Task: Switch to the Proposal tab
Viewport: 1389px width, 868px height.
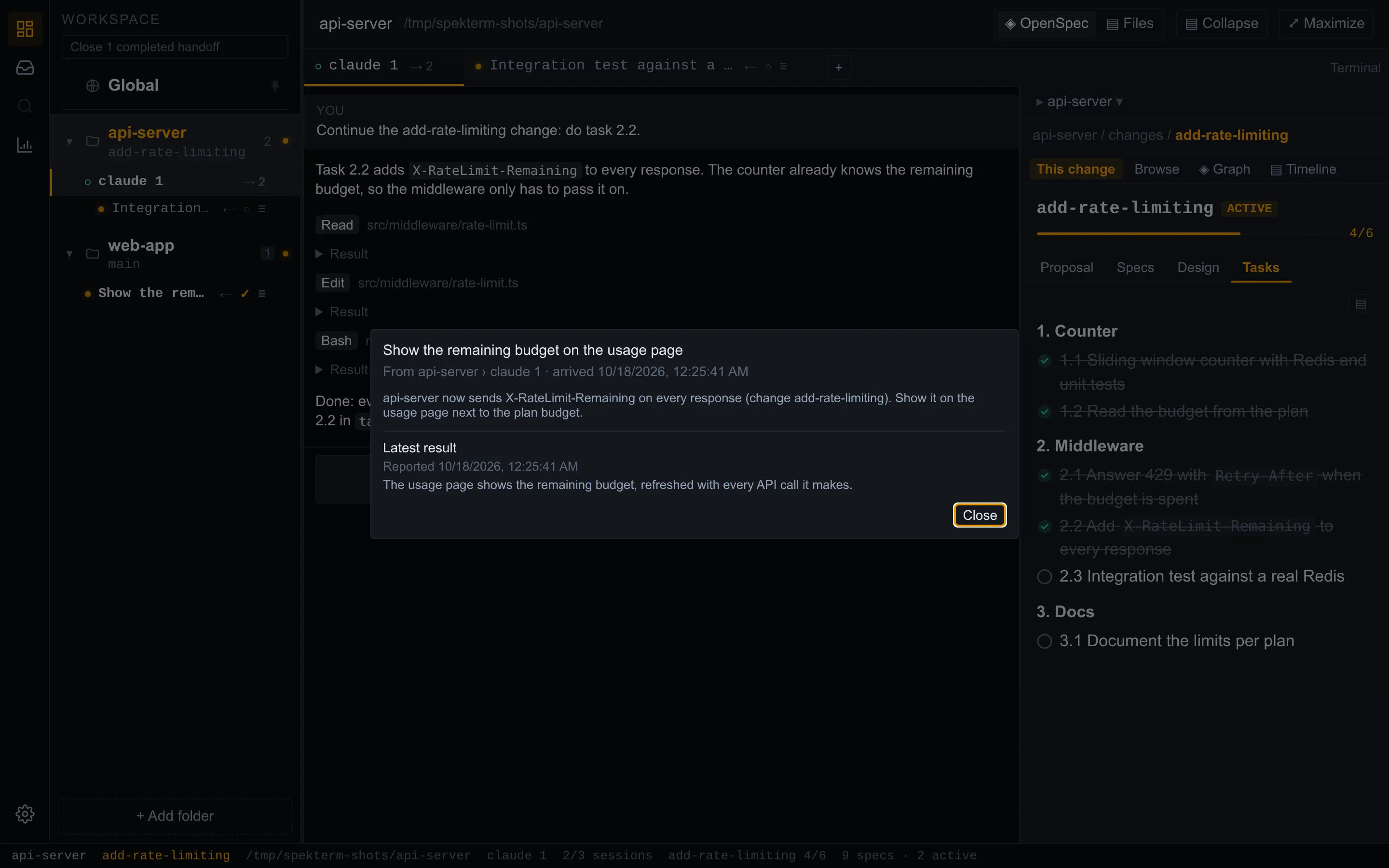Action: [1066, 268]
